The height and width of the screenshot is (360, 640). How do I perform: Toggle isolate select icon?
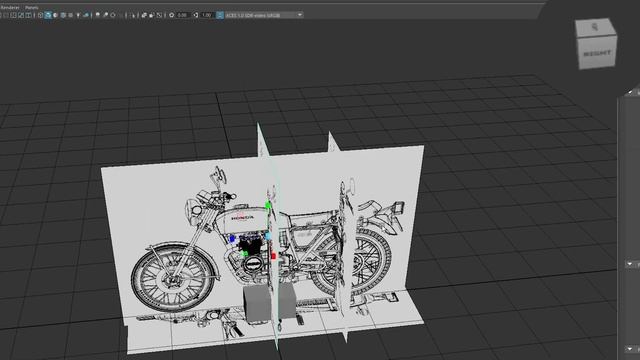(x=133, y=15)
